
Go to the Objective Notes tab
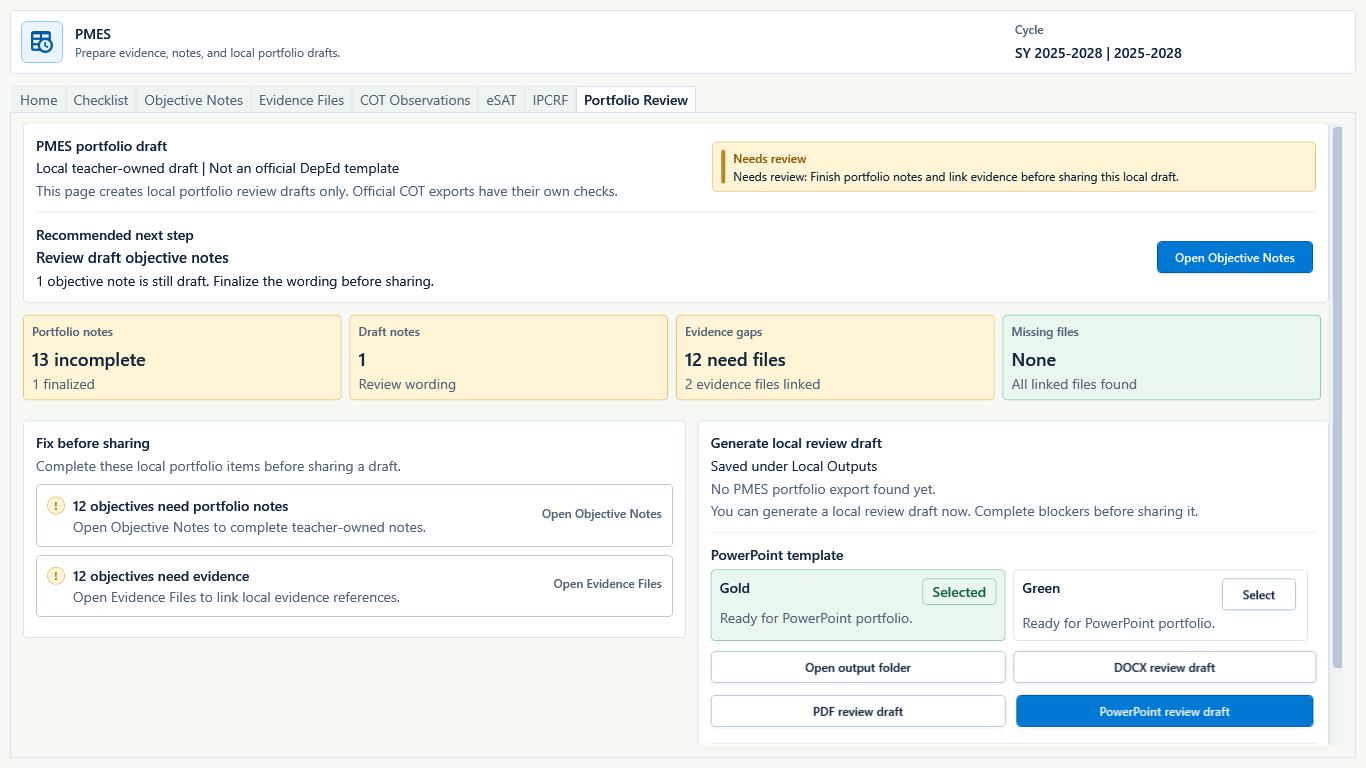(x=194, y=100)
